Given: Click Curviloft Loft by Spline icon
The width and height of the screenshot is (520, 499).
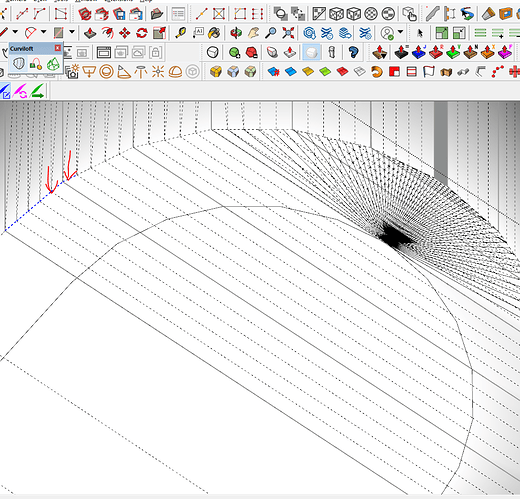Looking at the screenshot, I should tap(19, 63).
